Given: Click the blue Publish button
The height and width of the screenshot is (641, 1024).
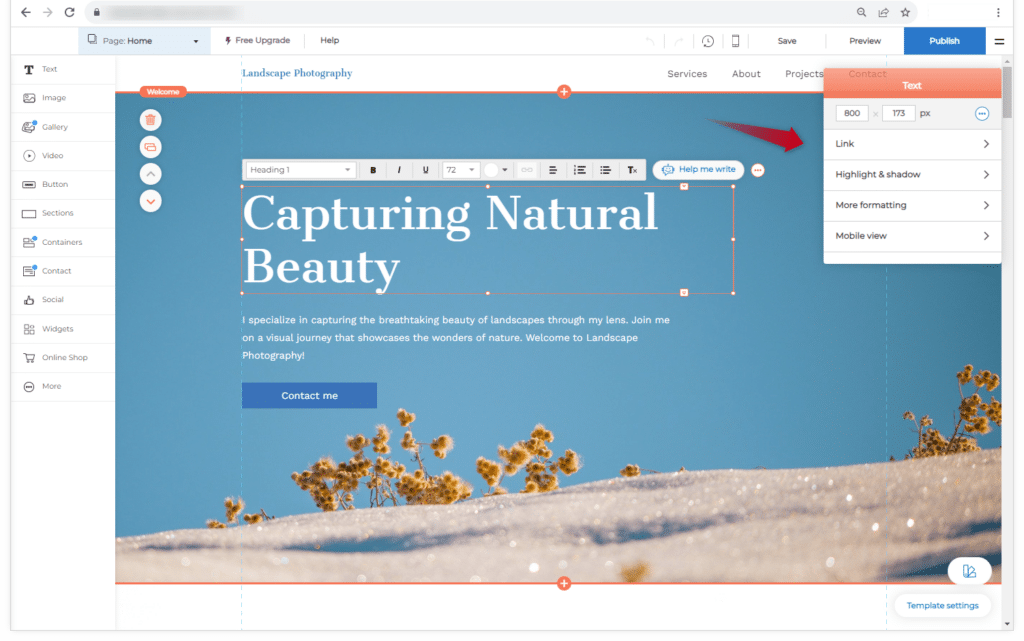Looking at the screenshot, I should pyautogui.click(x=944, y=41).
